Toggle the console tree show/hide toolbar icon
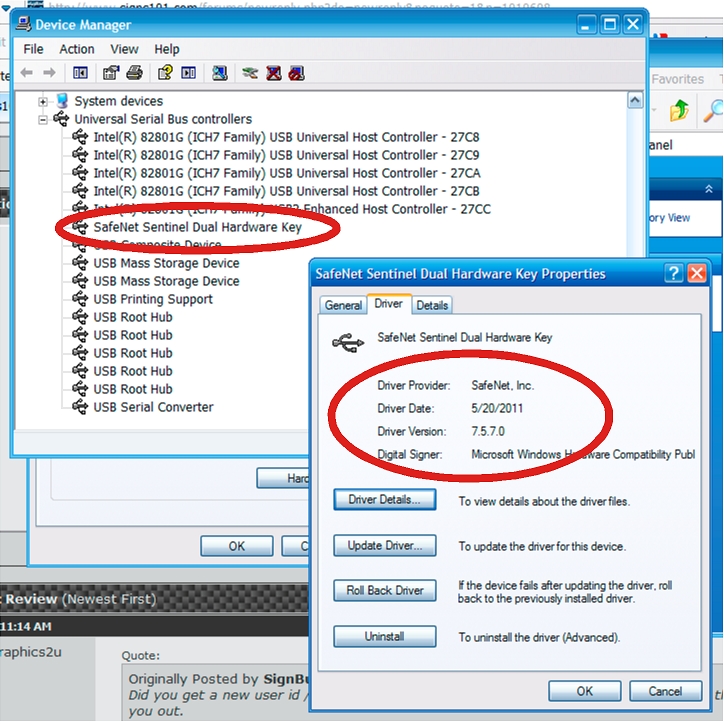Viewport: 724px width, 724px height. (x=80, y=72)
